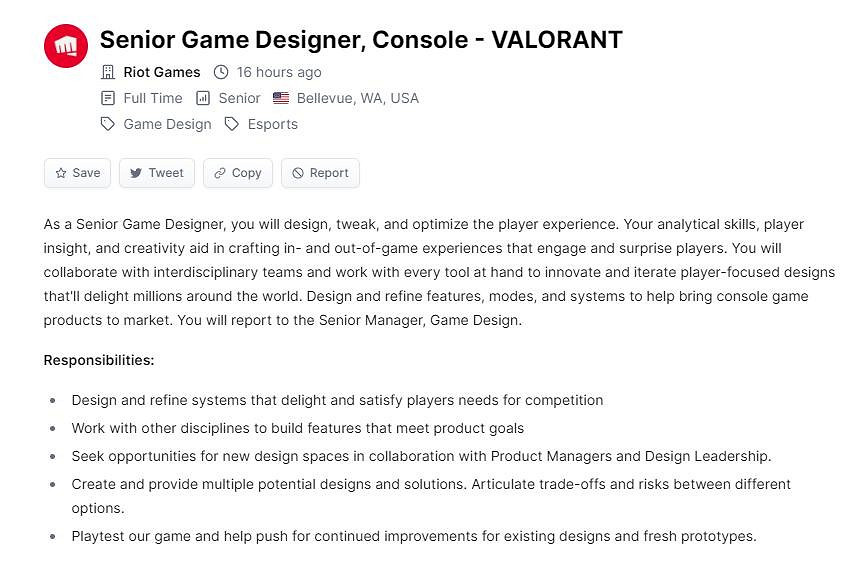Click the tag icon before Game Design

tap(108, 124)
